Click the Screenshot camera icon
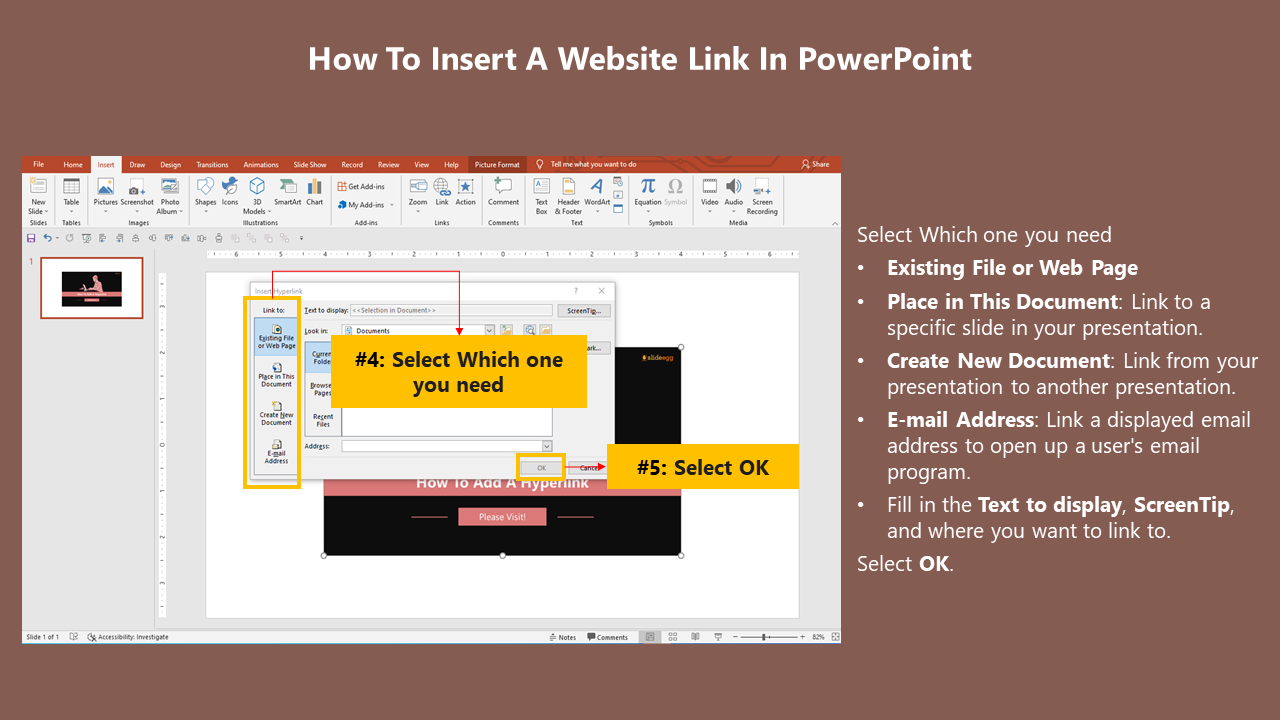The image size is (1280, 720). pyautogui.click(x=137, y=186)
